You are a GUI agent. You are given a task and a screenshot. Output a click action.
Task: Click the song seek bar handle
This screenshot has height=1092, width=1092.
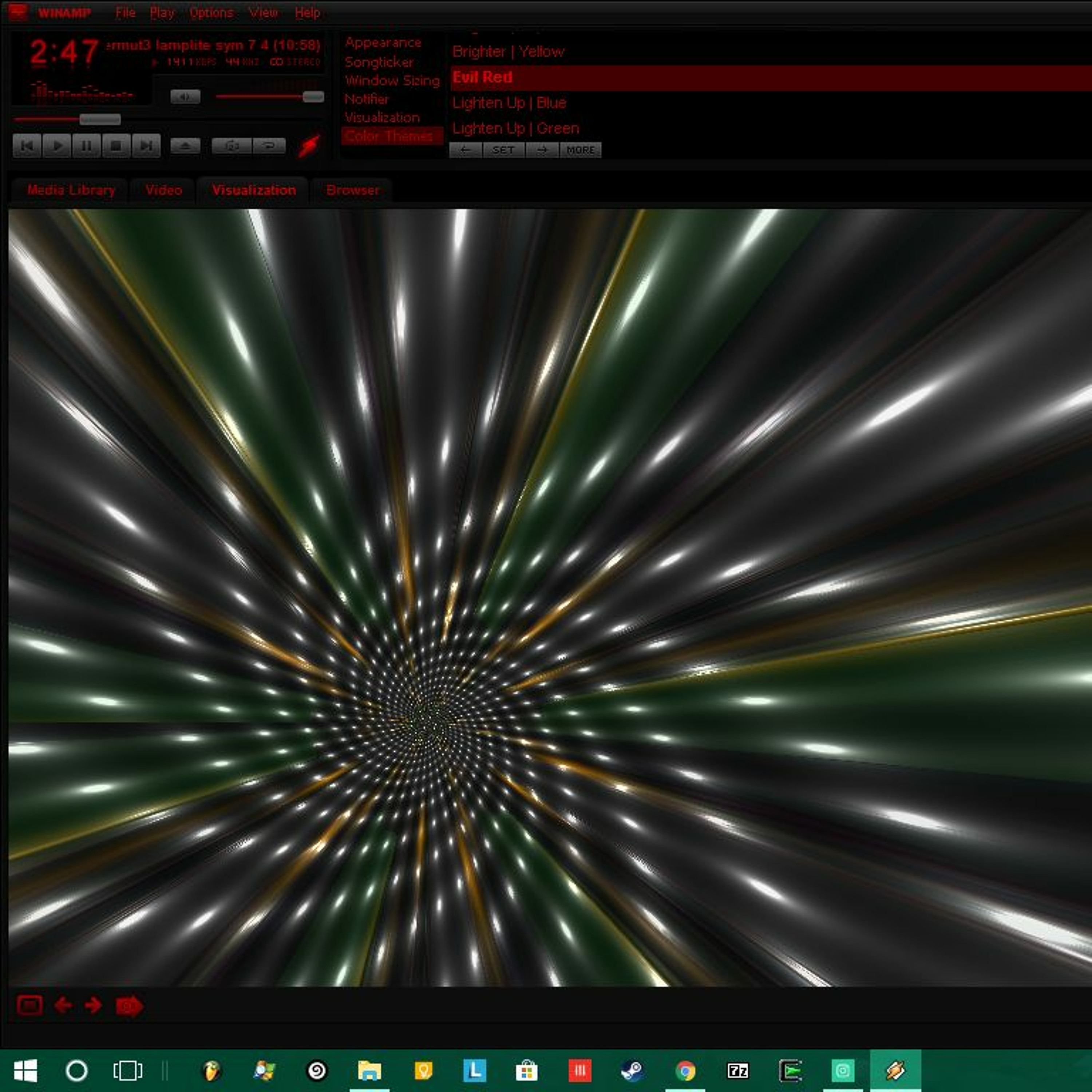pyautogui.click(x=100, y=119)
